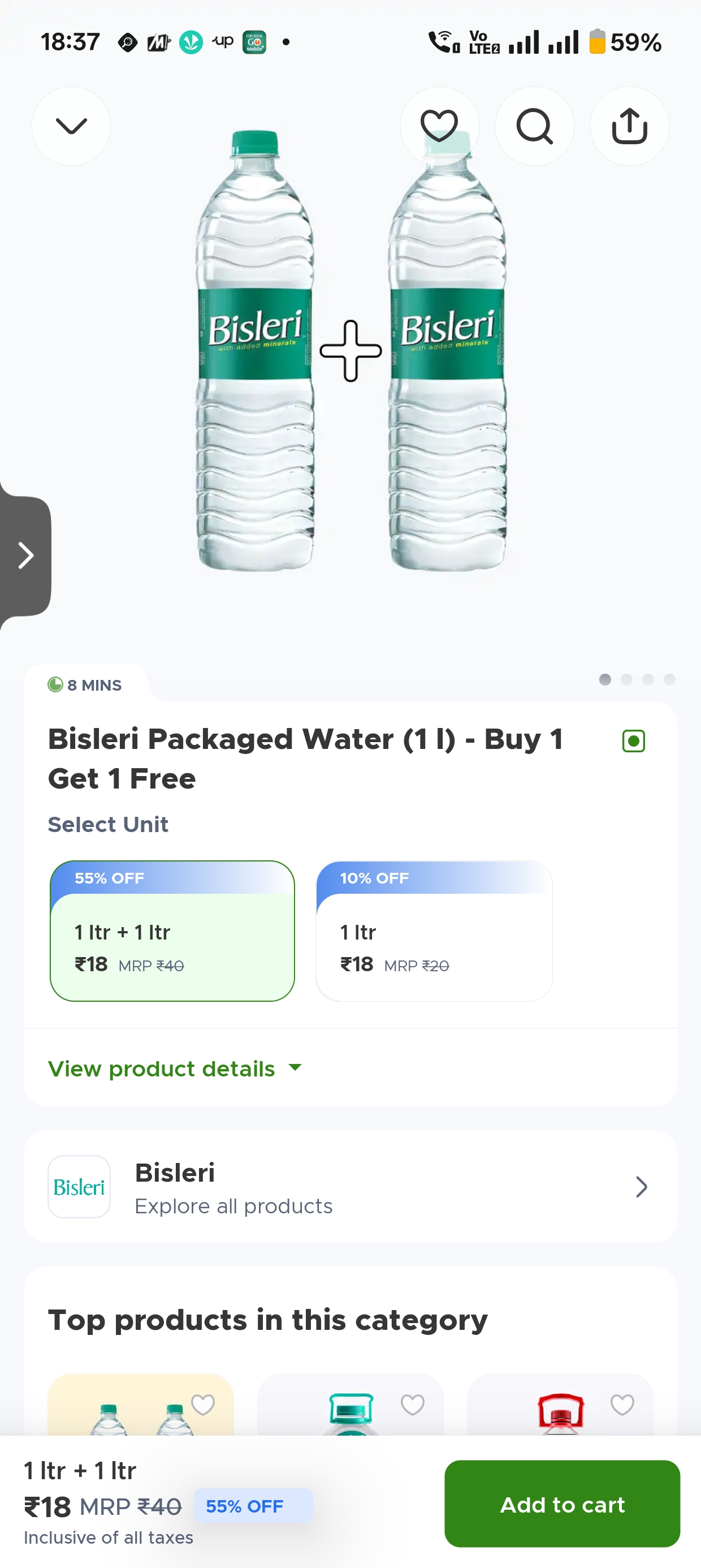This screenshot has height=1568, width=701.
Task: Jump to second image carousel dot
Action: [x=626, y=679]
